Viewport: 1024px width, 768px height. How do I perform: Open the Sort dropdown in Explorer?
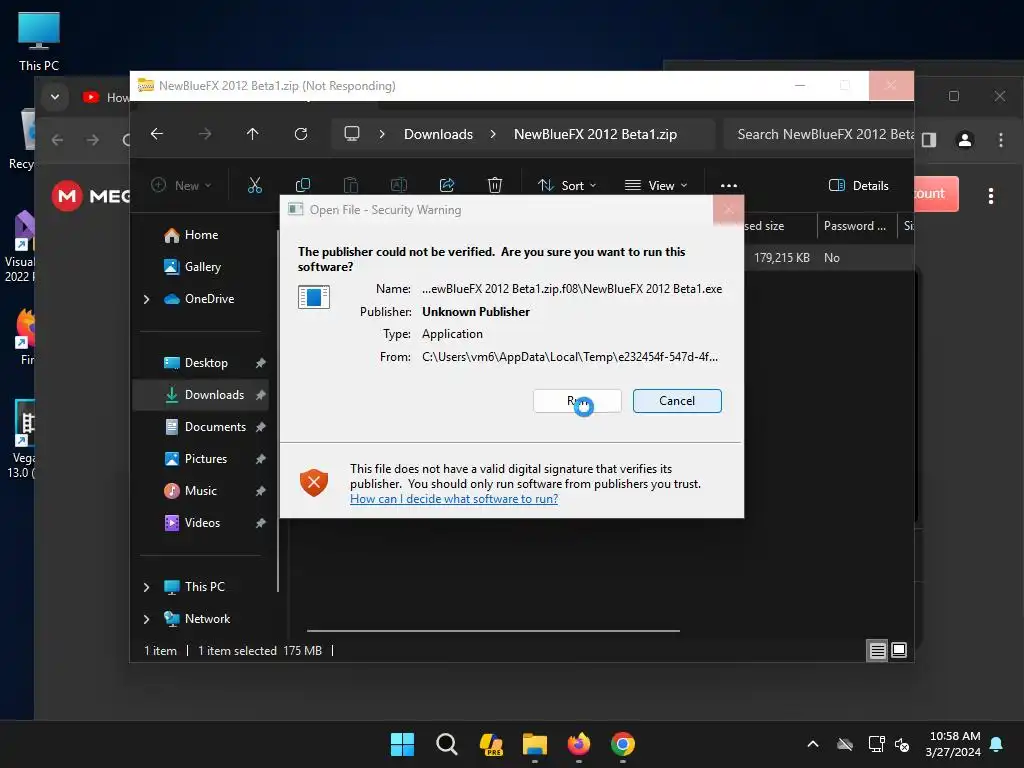click(567, 185)
